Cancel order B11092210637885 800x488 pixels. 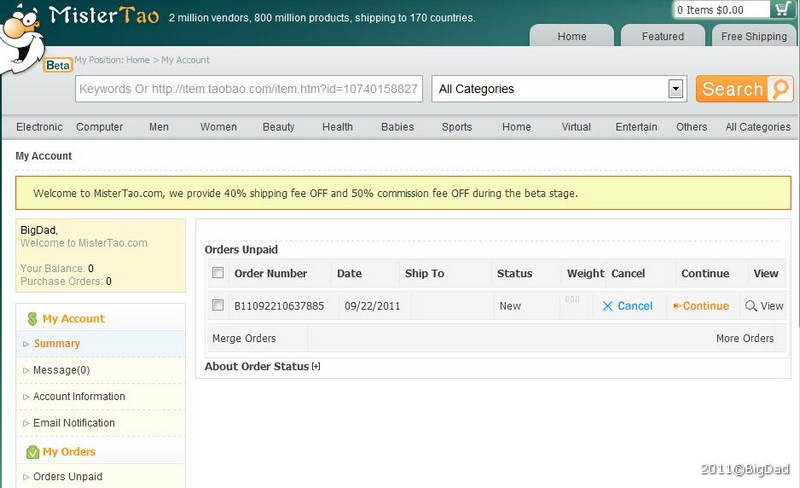[635, 306]
